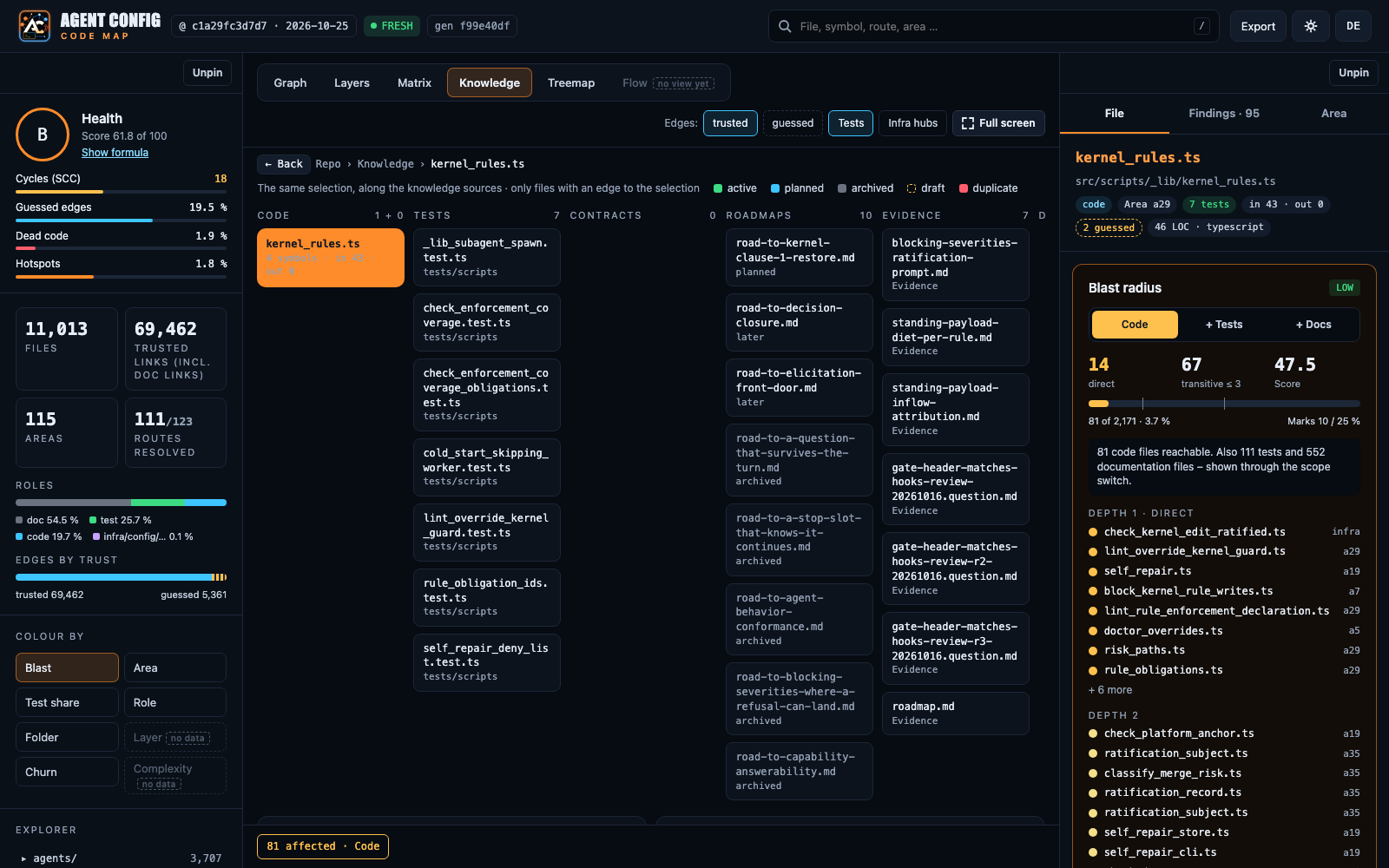Click the '2 guessed' badge
This screenshot has width=1389, height=868.
[1109, 227]
